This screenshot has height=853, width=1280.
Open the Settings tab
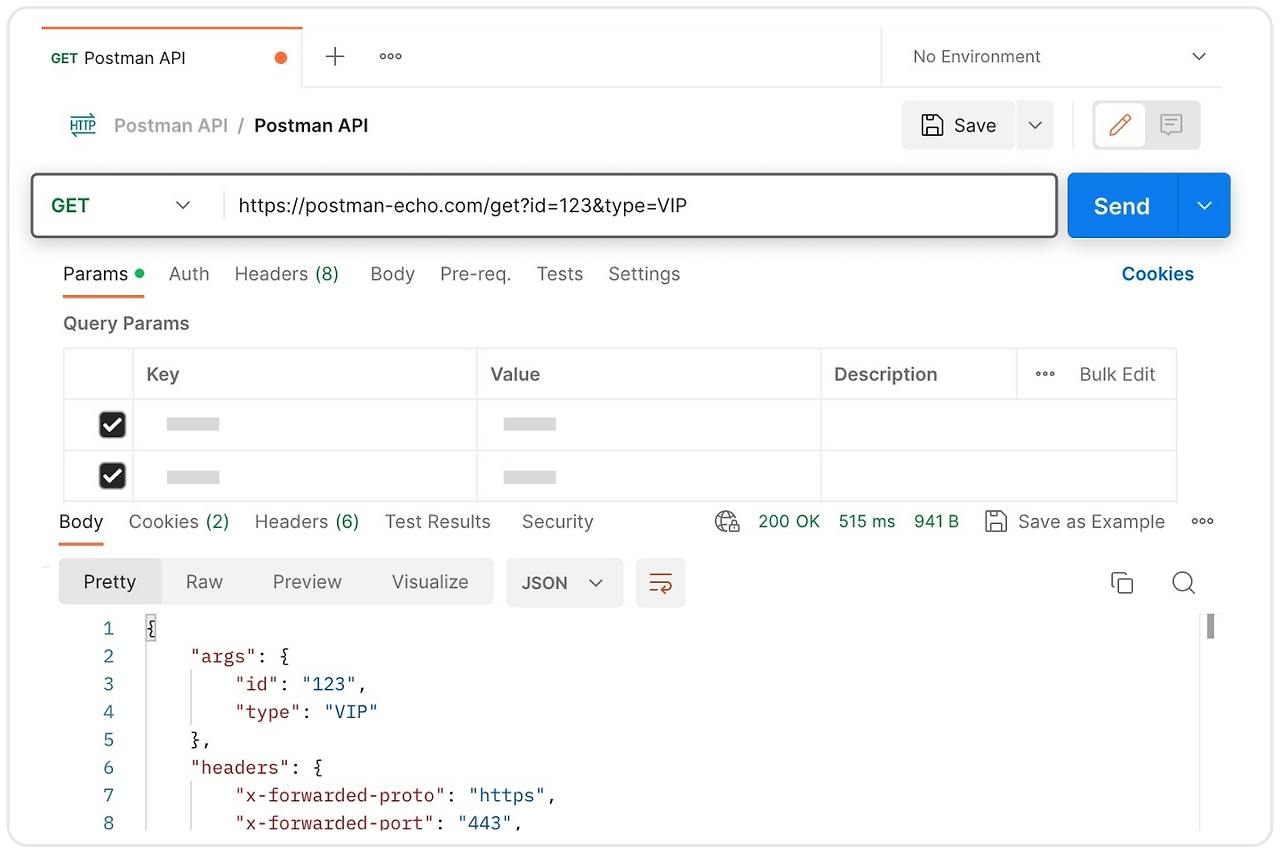point(644,274)
